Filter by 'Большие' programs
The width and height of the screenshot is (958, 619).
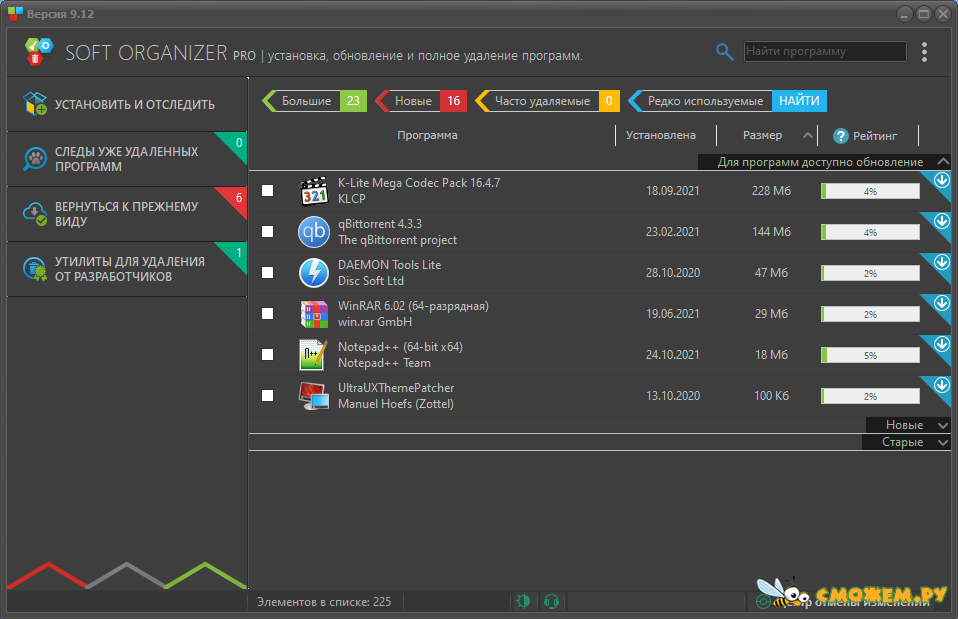[314, 101]
